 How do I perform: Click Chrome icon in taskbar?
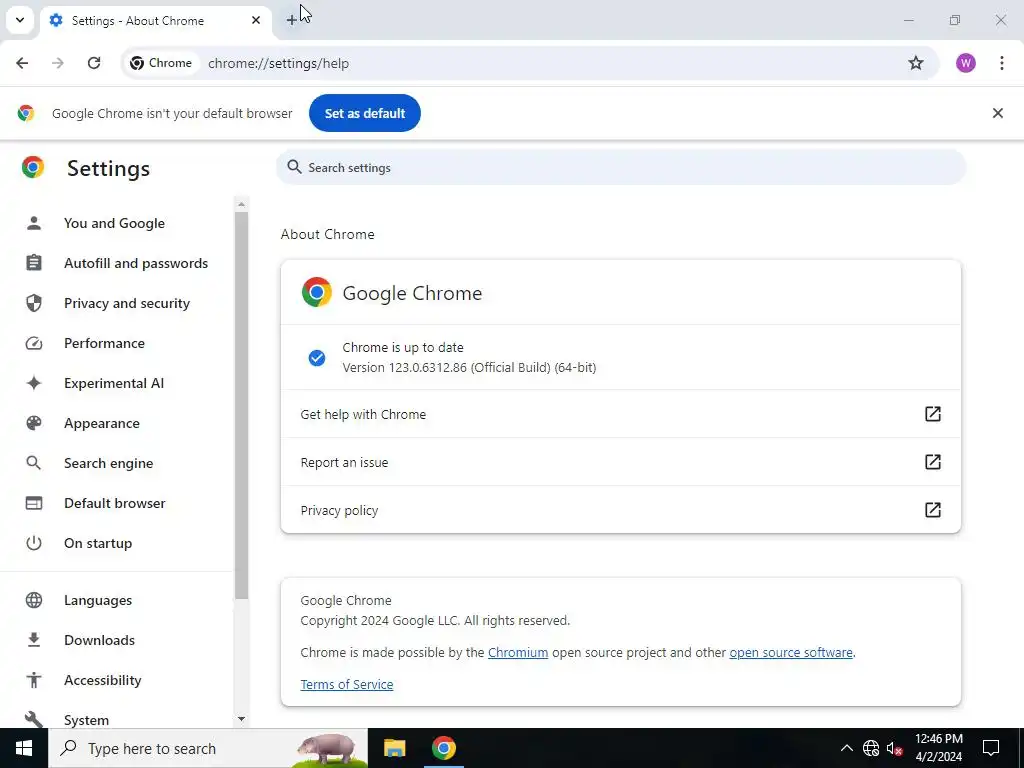pos(443,748)
